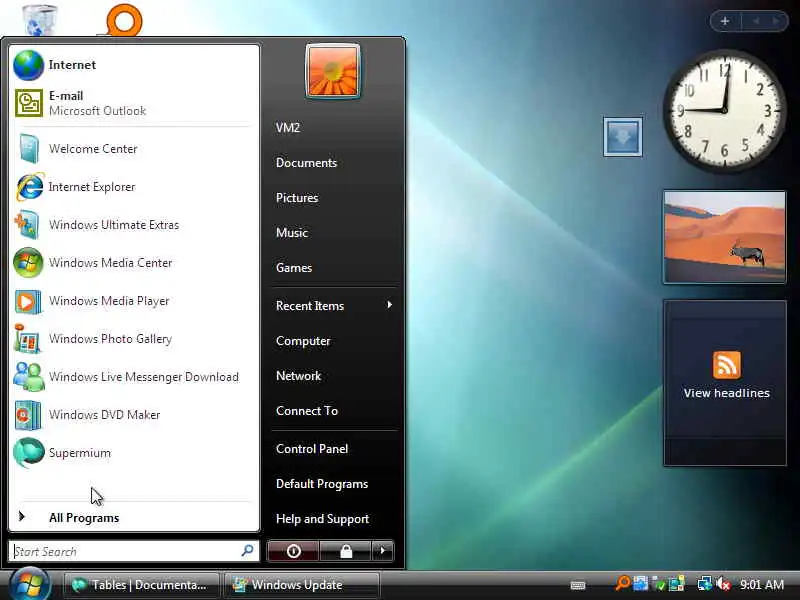Open Windows Photo Gallery
800x600 pixels.
(134, 339)
